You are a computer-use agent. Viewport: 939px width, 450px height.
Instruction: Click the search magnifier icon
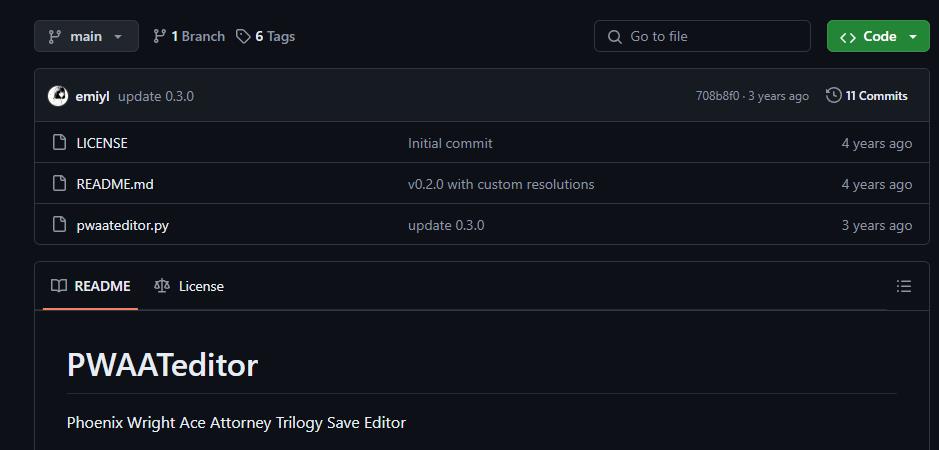(614, 36)
